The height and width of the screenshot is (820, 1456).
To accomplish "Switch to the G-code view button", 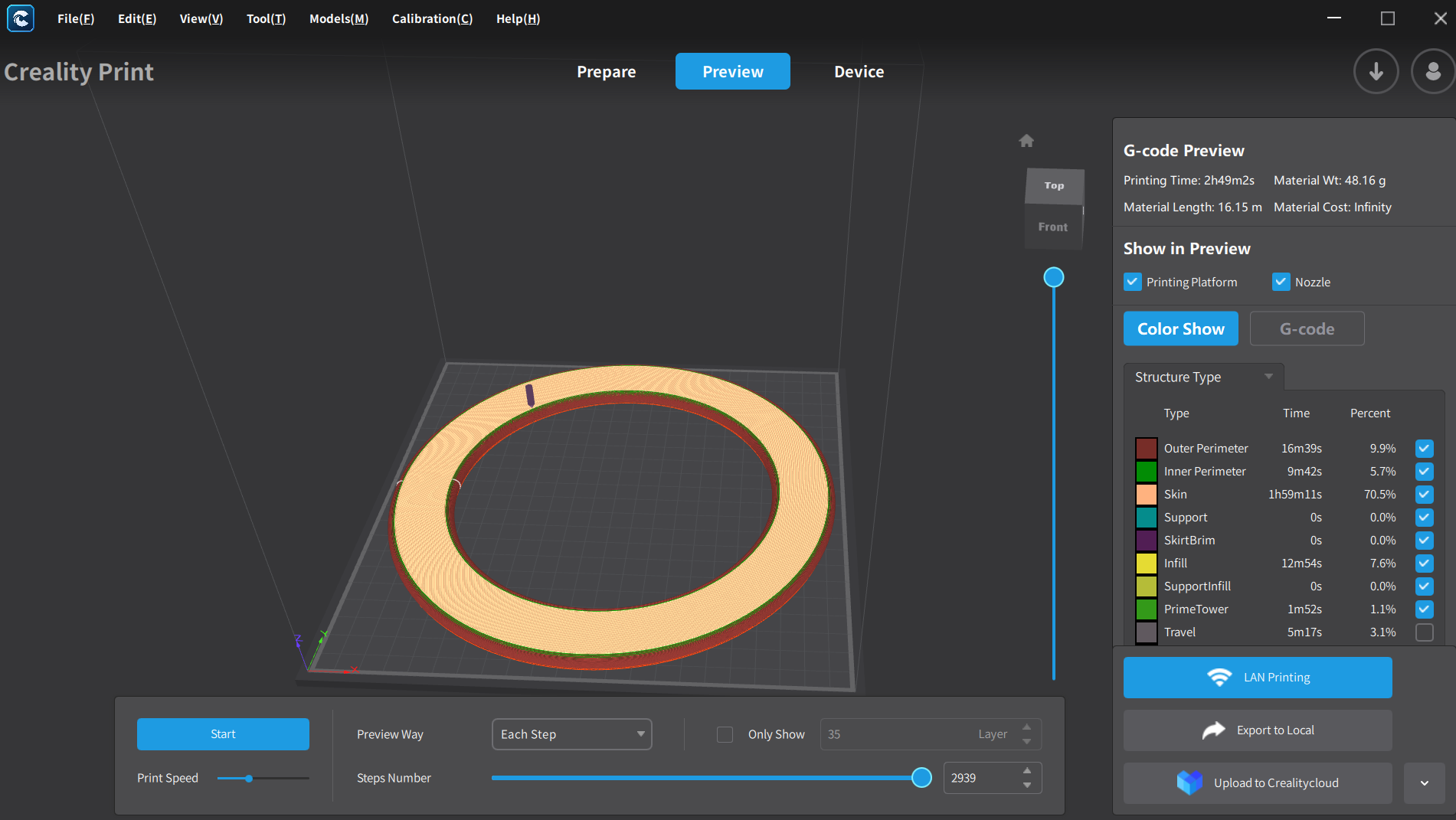I will coord(1307,328).
